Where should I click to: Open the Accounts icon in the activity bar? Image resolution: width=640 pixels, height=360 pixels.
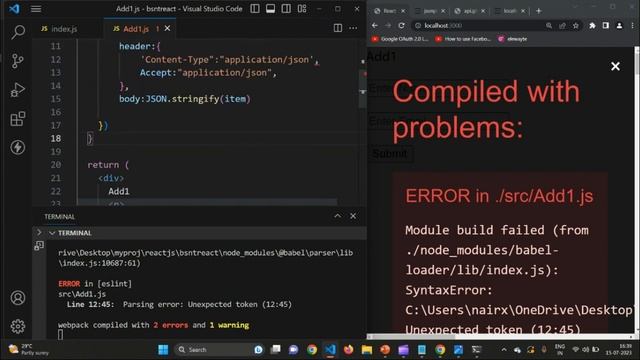[18, 298]
